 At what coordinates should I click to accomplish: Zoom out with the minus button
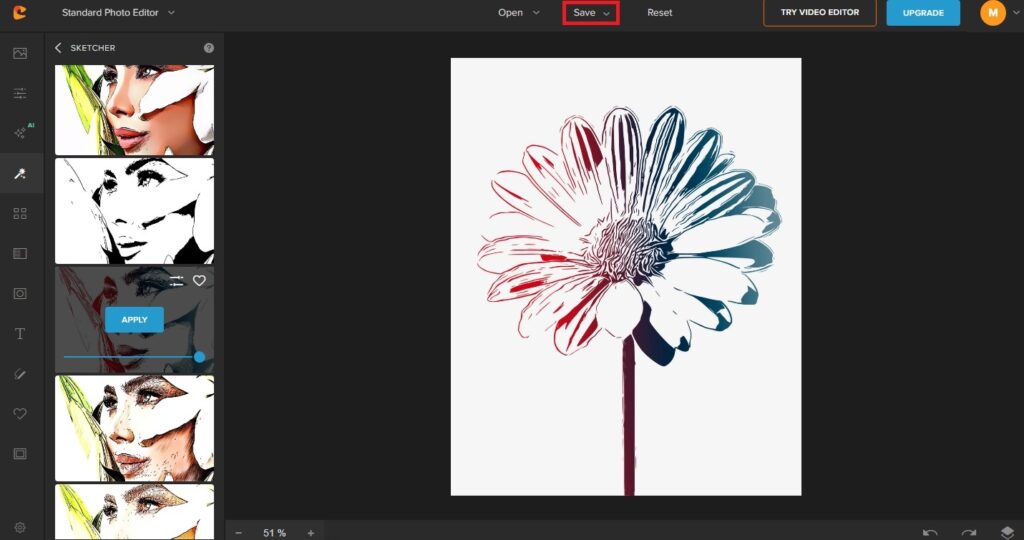pyautogui.click(x=238, y=533)
